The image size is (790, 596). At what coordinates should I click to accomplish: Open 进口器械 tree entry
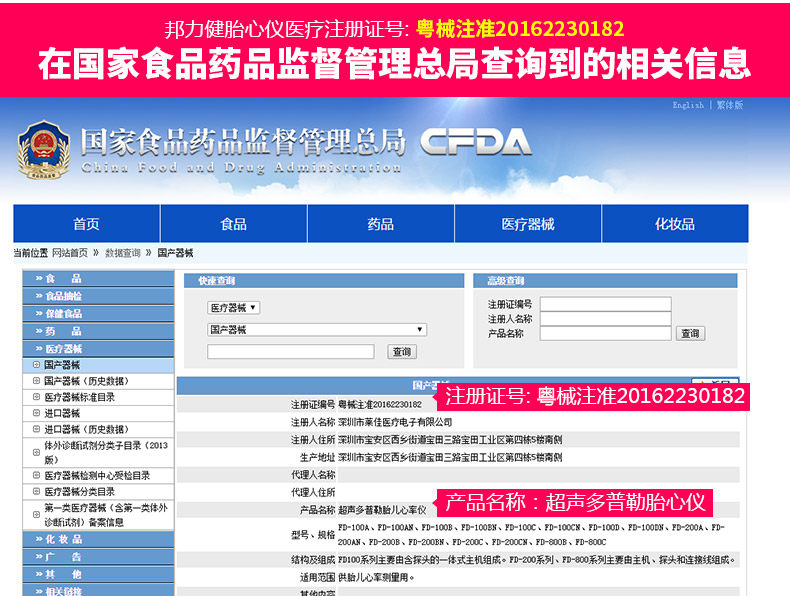pyautogui.click(x=62, y=413)
